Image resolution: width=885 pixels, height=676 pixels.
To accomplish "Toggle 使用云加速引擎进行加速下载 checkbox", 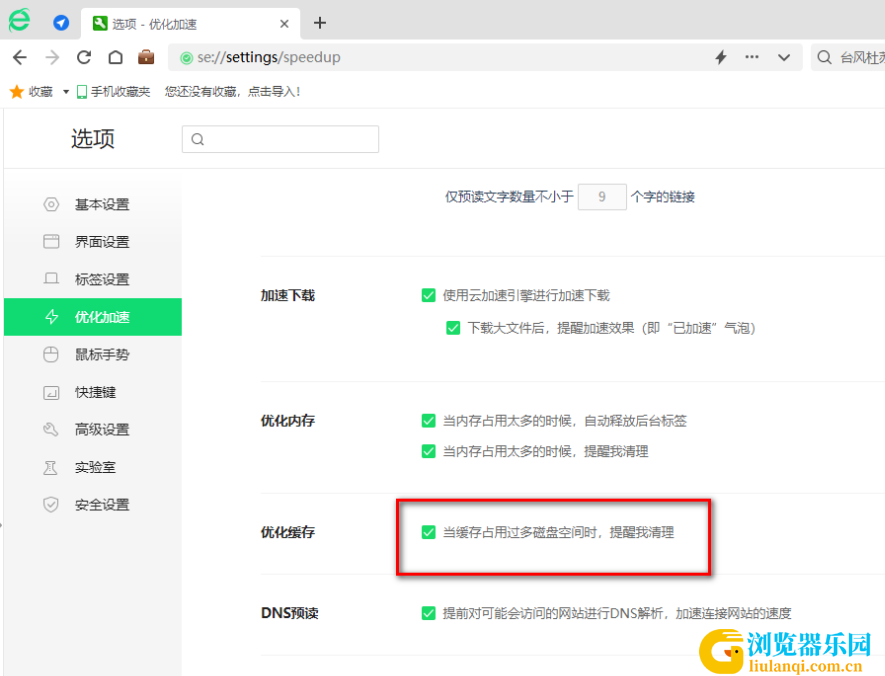I will 428,295.
